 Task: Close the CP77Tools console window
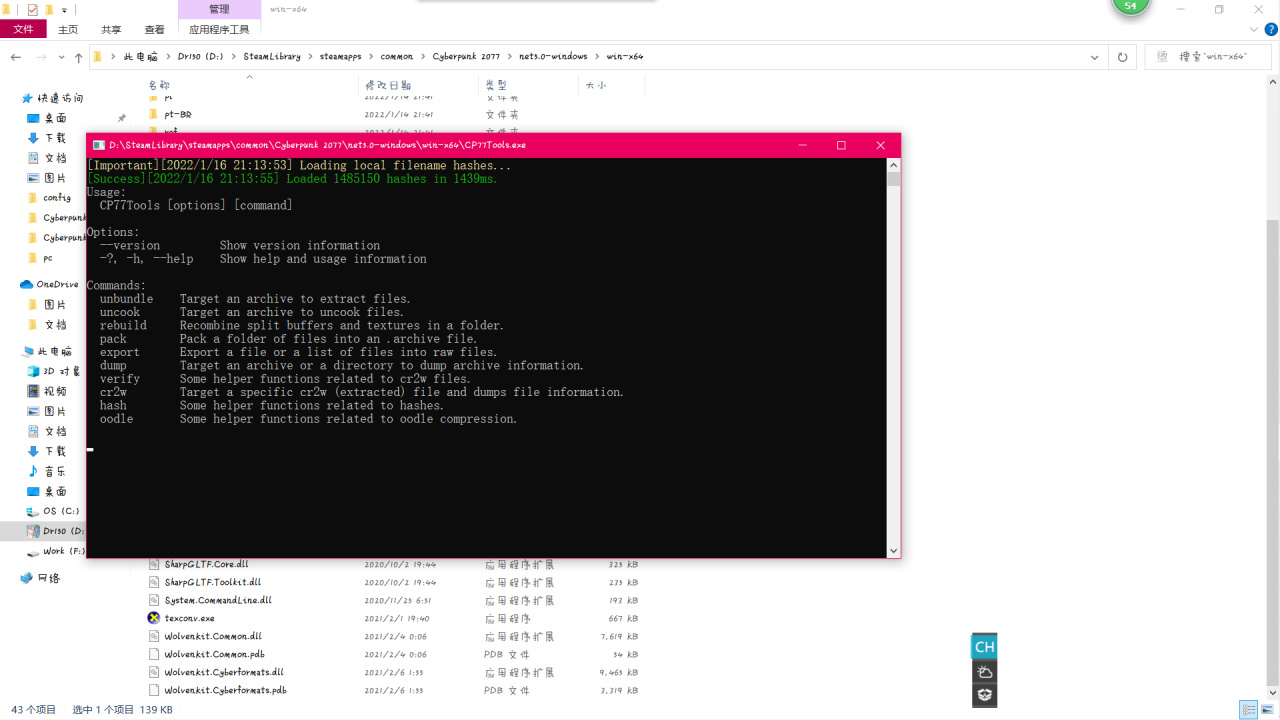point(880,145)
